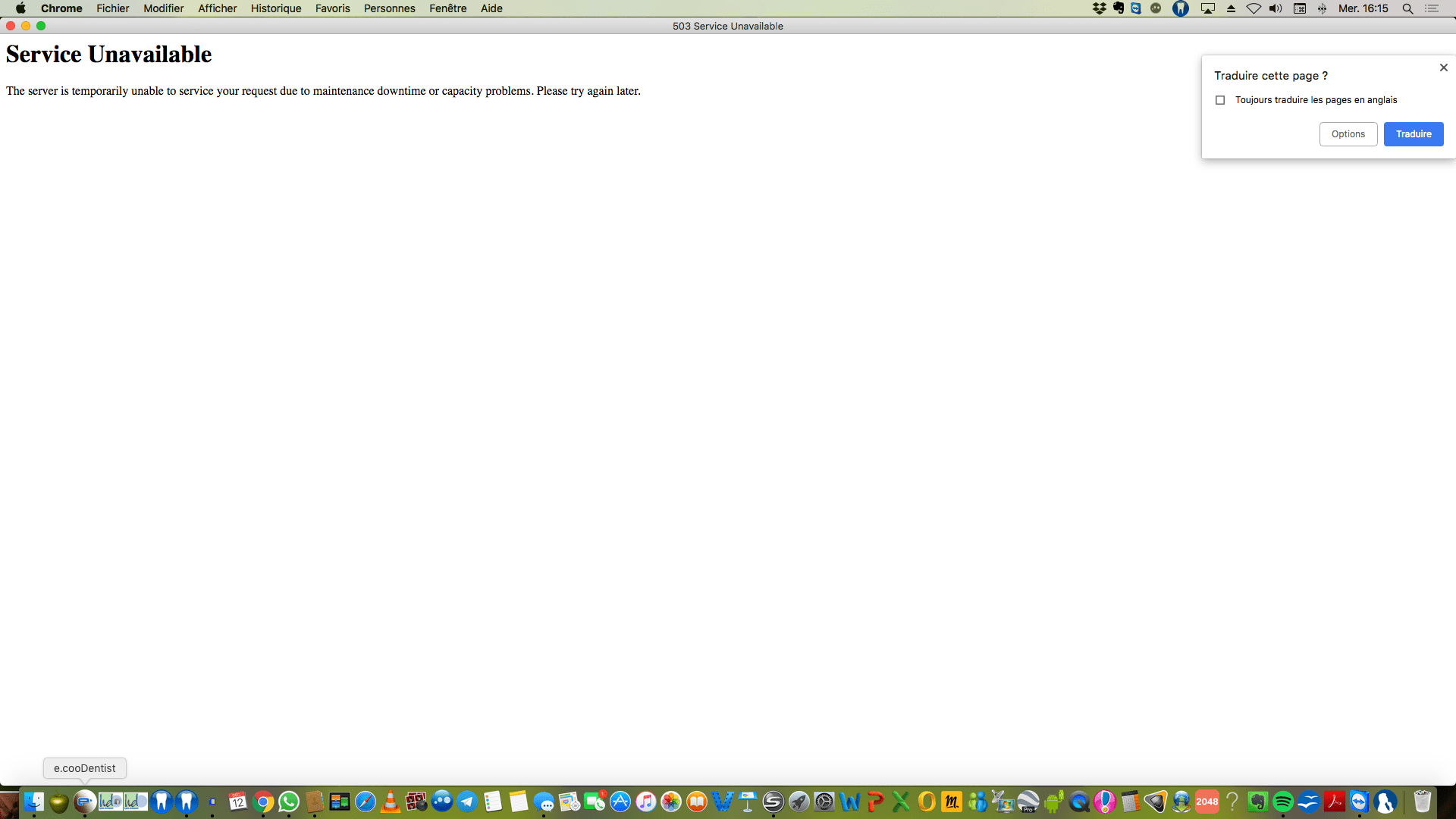Open the Wi-Fi status menu
Viewport: 1456px width, 819px height.
pyautogui.click(x=1254, y=8)
